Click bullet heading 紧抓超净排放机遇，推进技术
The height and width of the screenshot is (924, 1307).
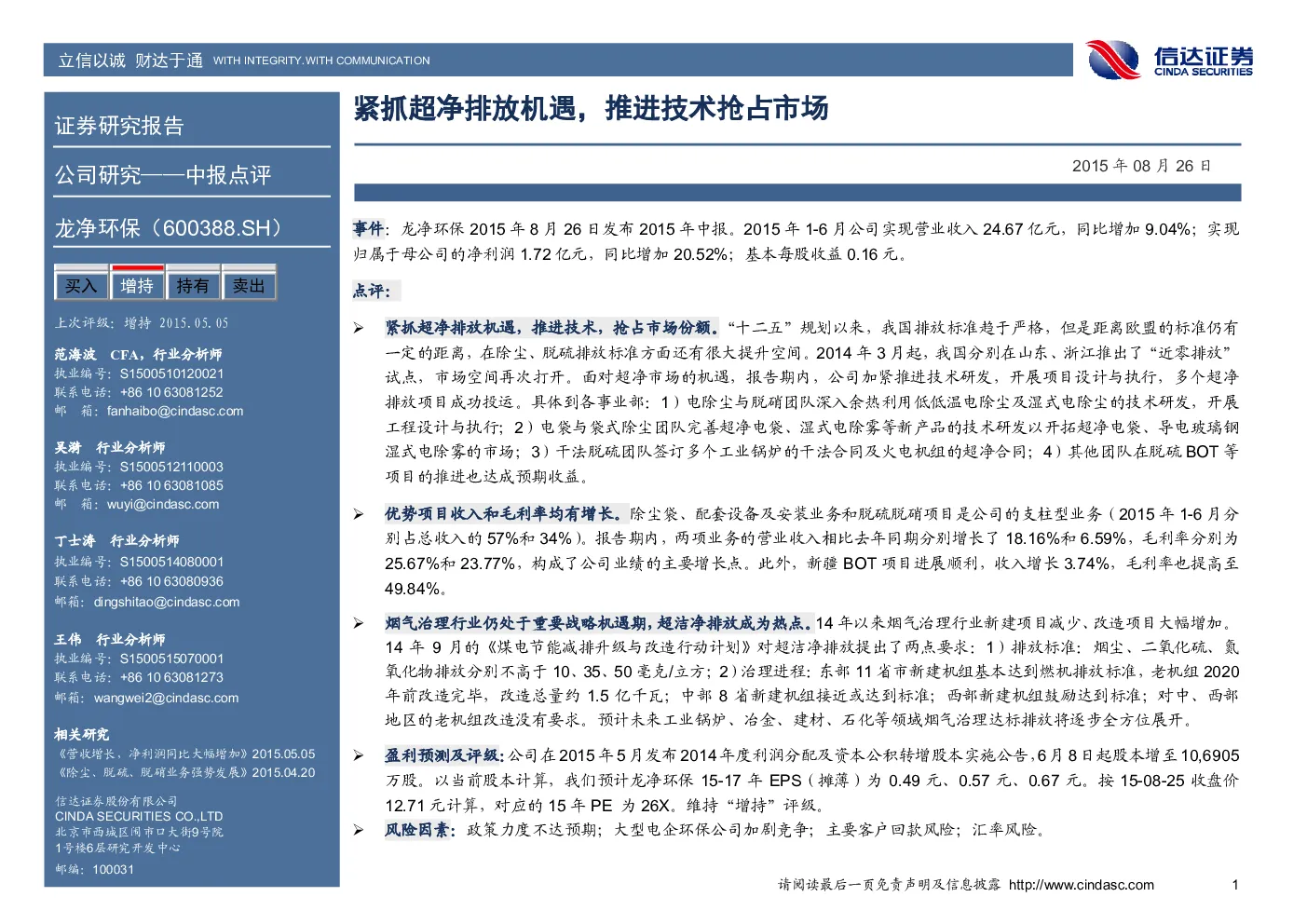(x=551, y=328)
